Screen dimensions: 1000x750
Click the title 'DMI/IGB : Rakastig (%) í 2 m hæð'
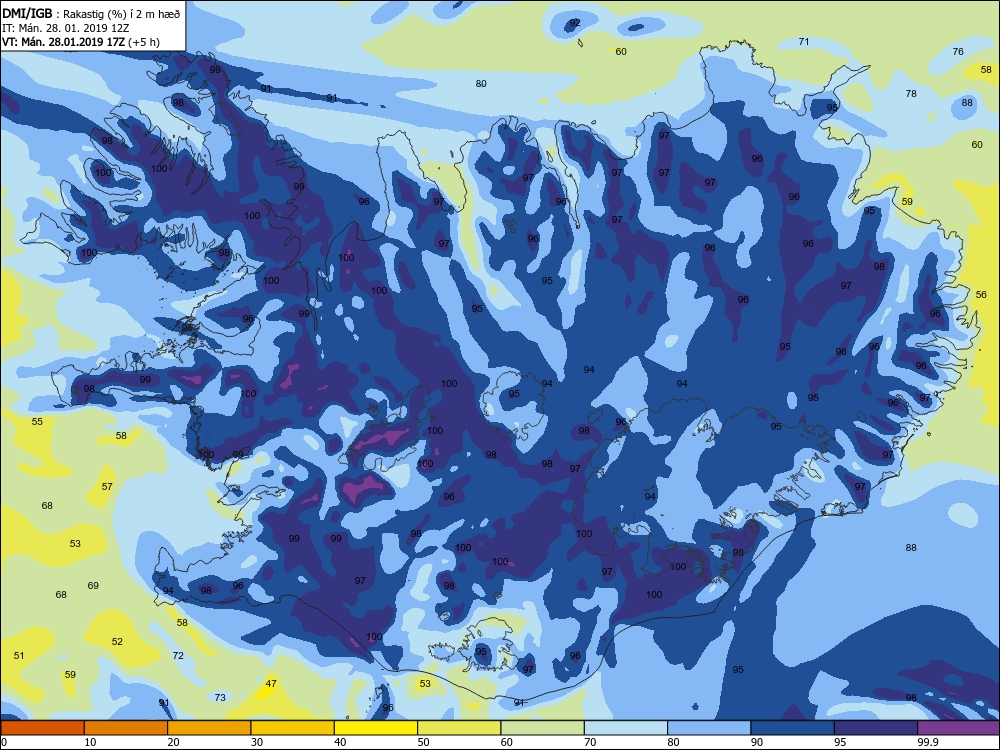pyautogui.click(x=91, y=13)
